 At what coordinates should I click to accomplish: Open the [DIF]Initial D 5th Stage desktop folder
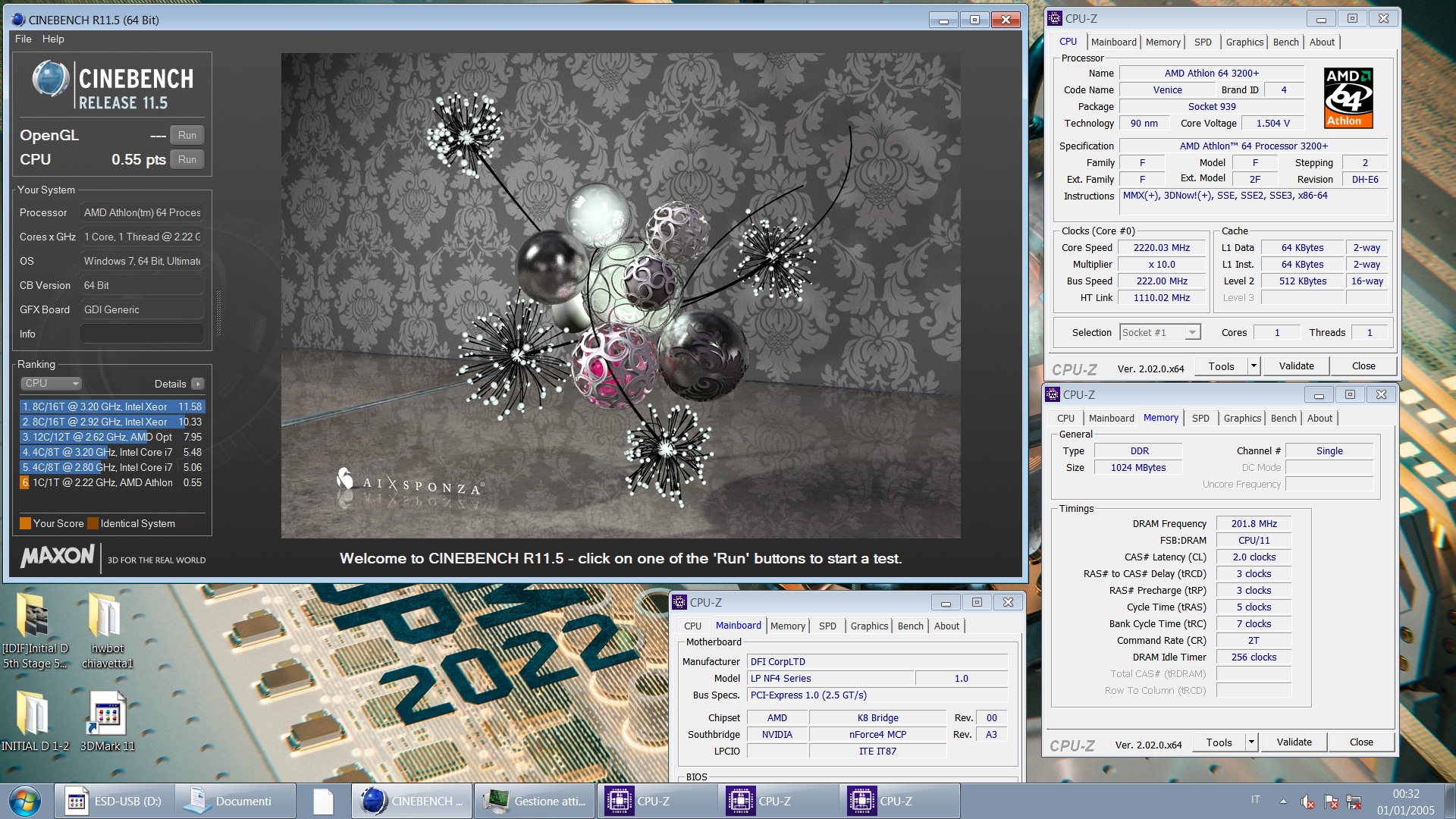34,630
